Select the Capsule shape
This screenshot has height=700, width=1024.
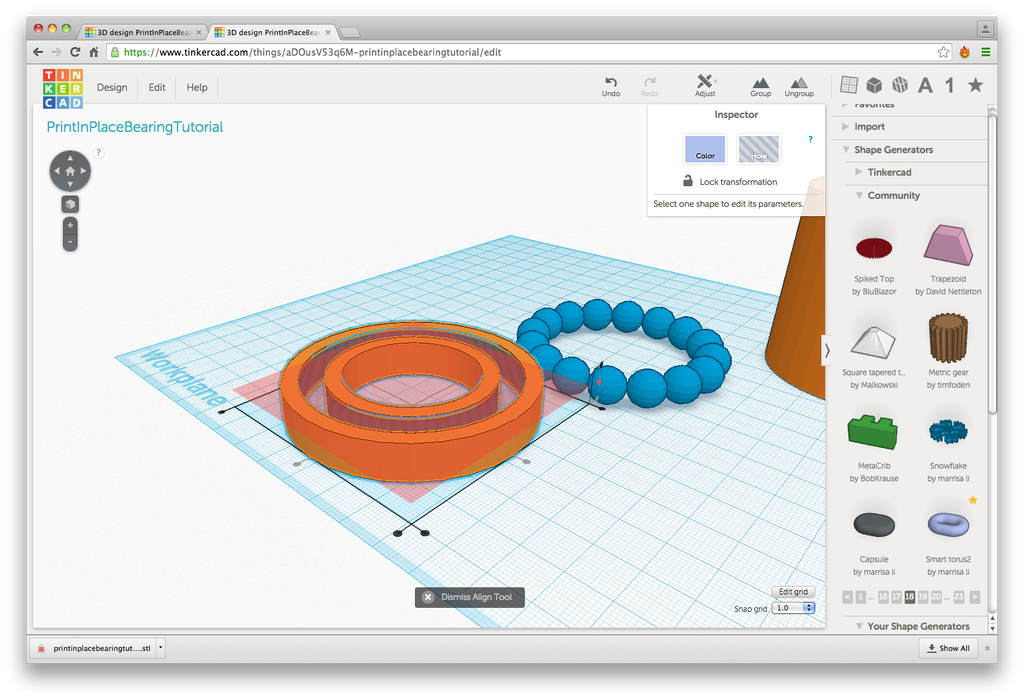tap(874, 524)
